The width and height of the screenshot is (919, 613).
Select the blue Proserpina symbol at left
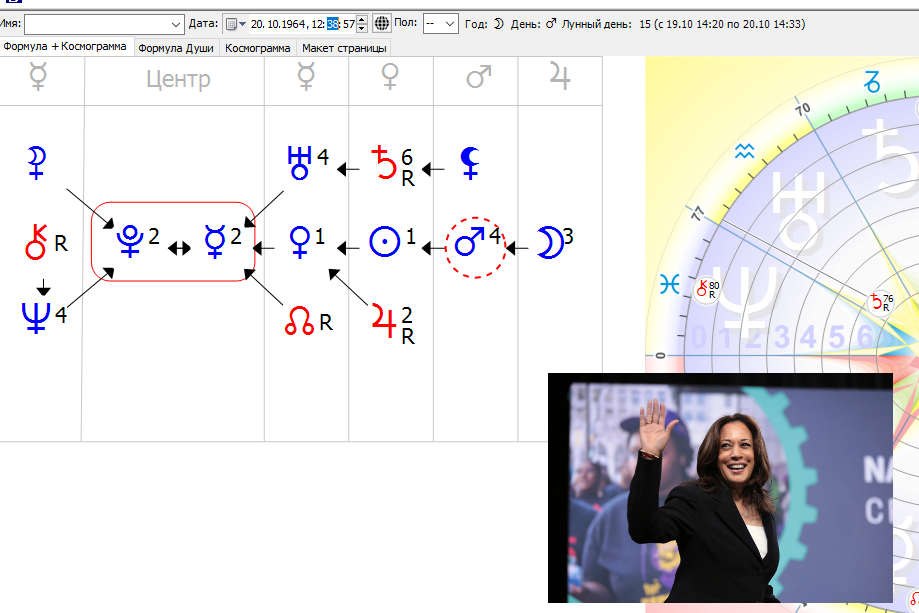click(36, 162)
